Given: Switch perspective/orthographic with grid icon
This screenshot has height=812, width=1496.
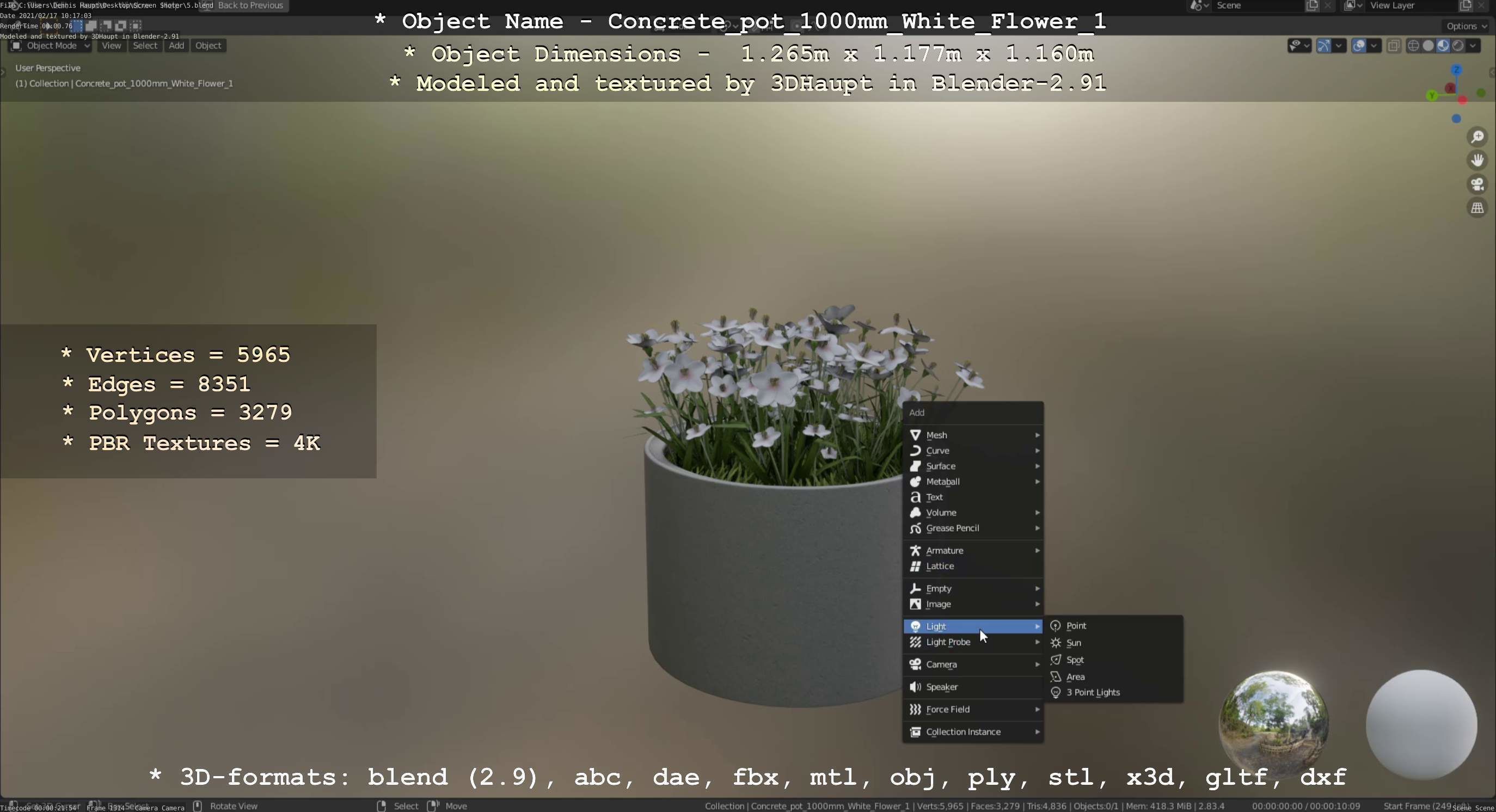Looking at the screenshot, I should (x=1477, y=208).
